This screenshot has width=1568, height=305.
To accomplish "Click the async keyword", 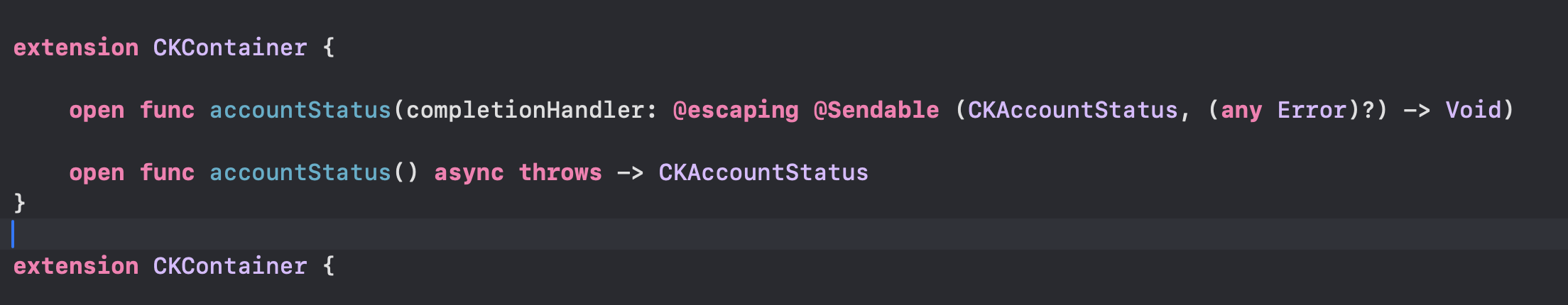I will 469,172.
